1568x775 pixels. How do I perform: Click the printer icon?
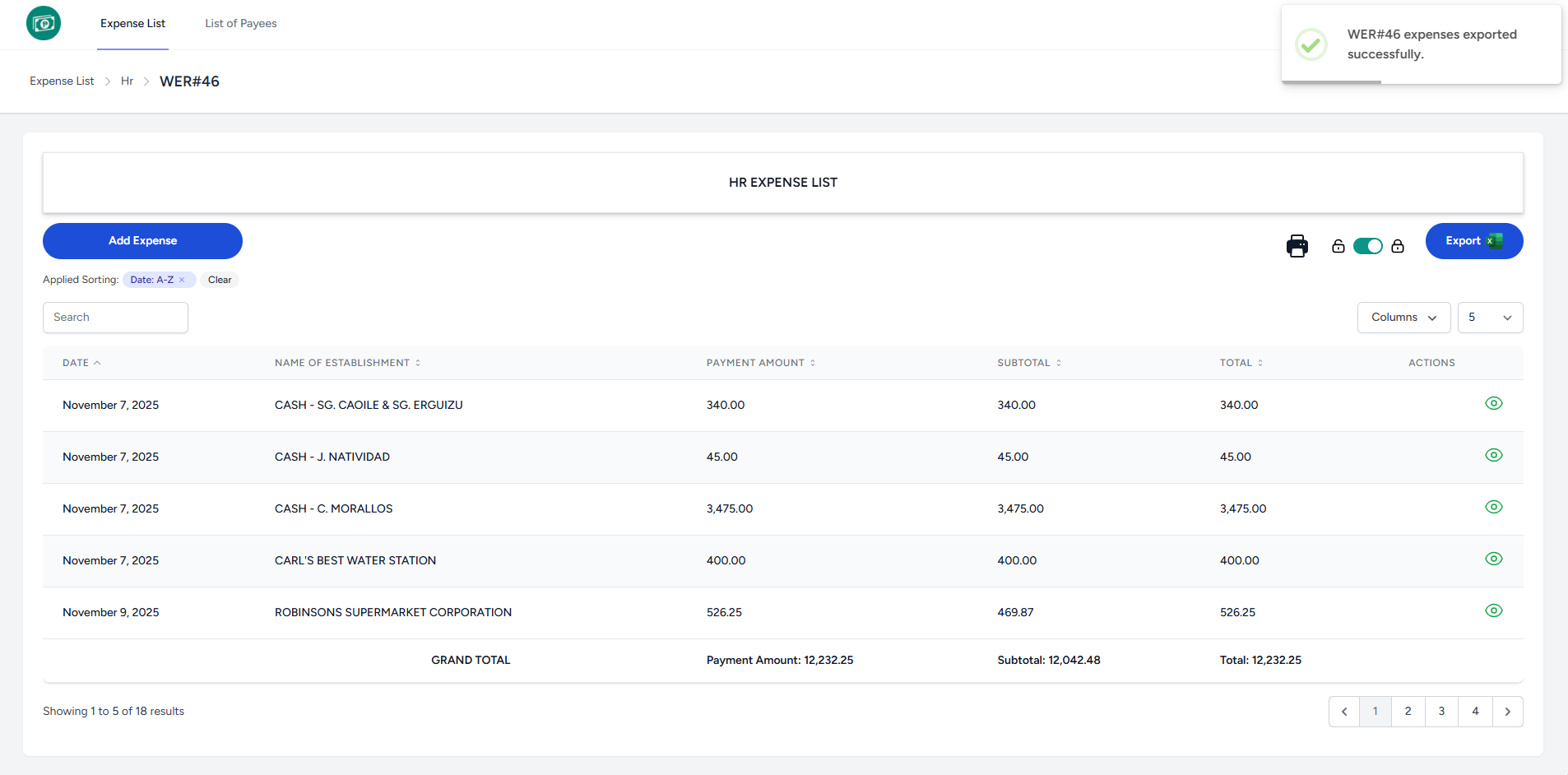click(1297, 246)
